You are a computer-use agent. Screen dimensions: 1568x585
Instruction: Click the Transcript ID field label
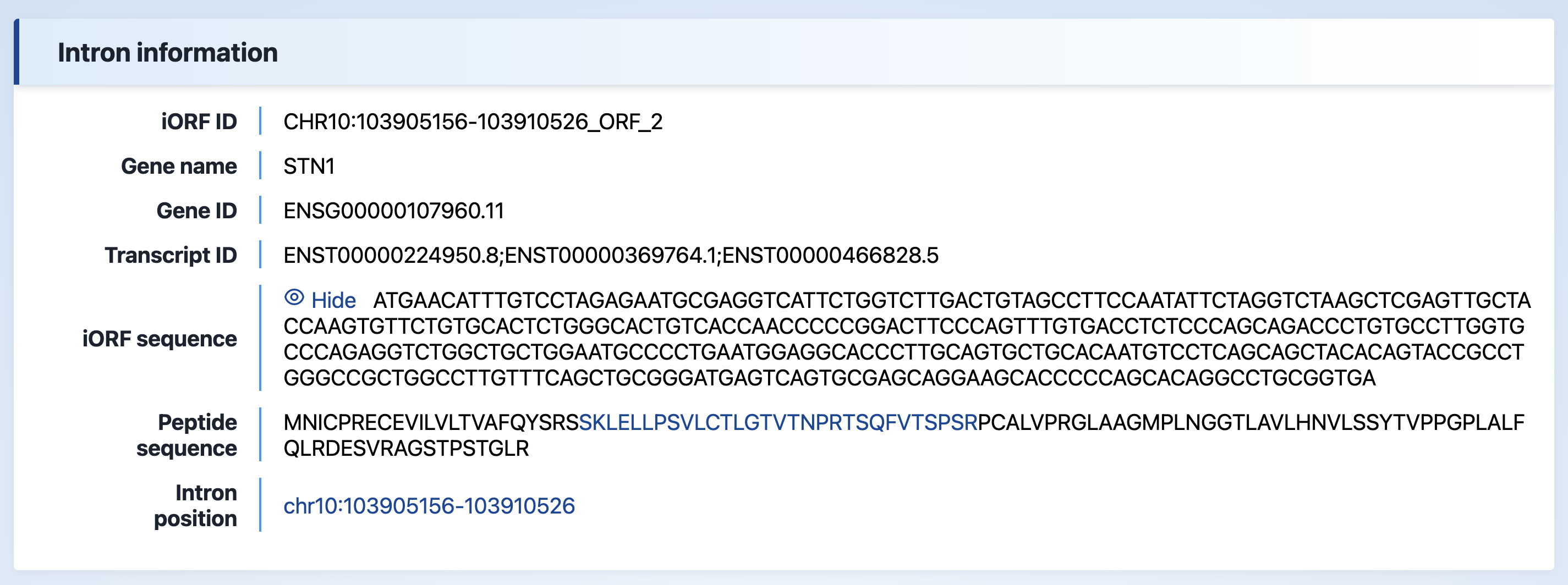(x=171, y=256)
